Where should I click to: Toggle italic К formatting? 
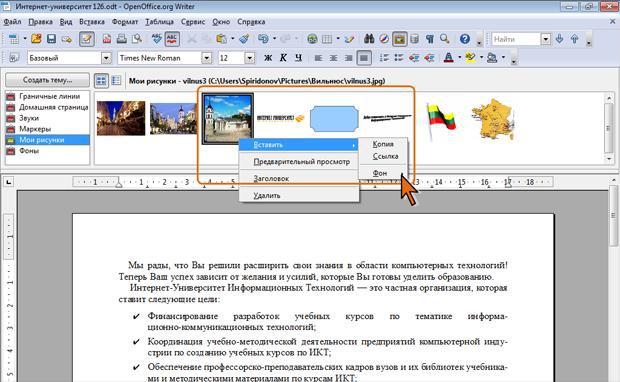point(283,58)
